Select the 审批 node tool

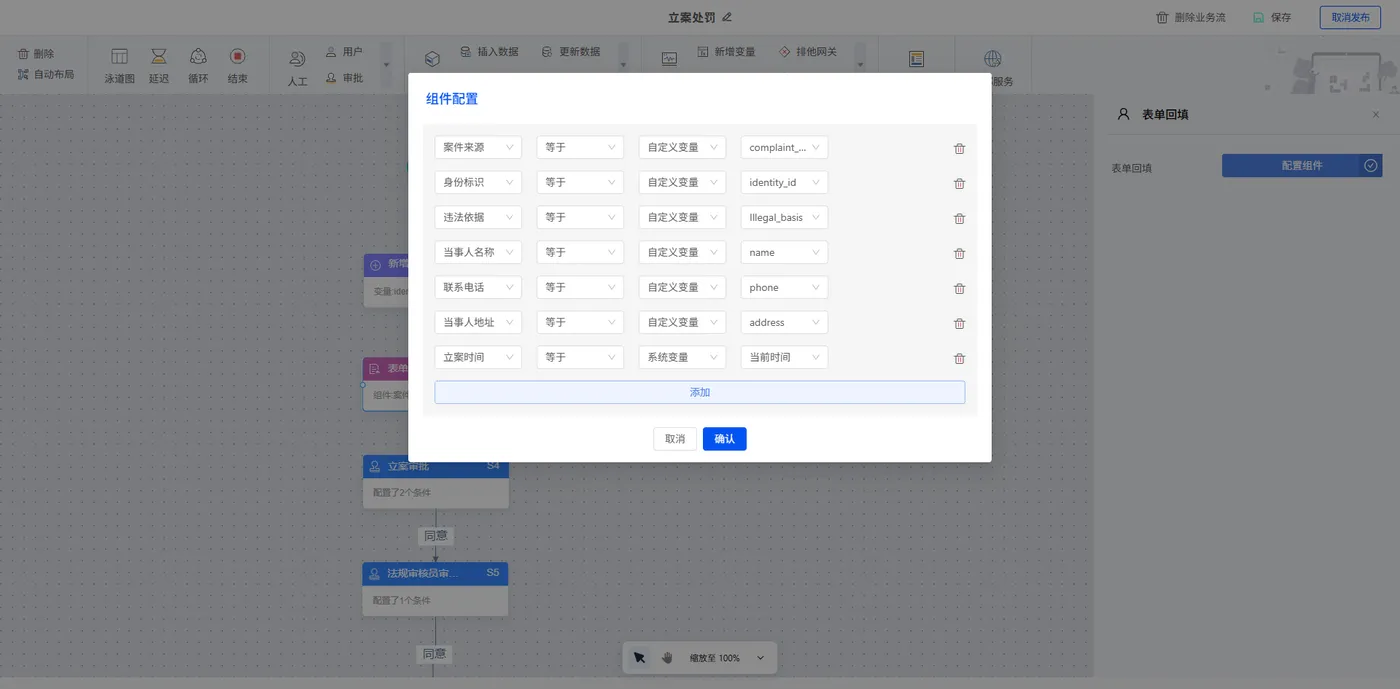tap(344, 78)
